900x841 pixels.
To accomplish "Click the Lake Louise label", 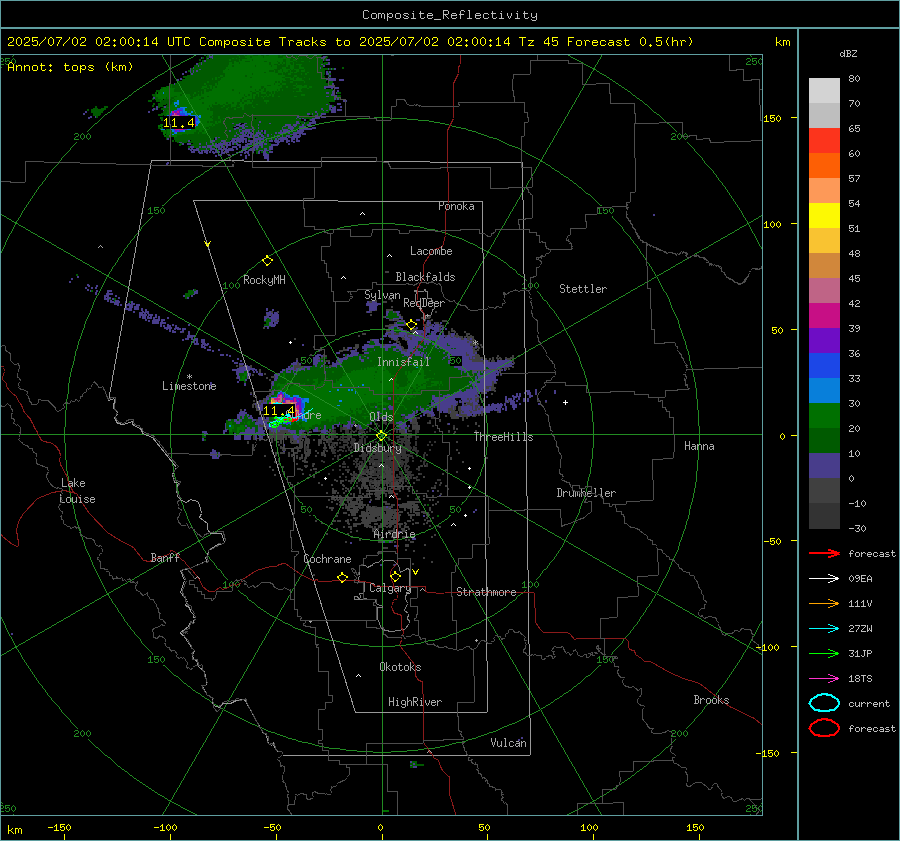I will pyautogui.click(x=77, y=491).
